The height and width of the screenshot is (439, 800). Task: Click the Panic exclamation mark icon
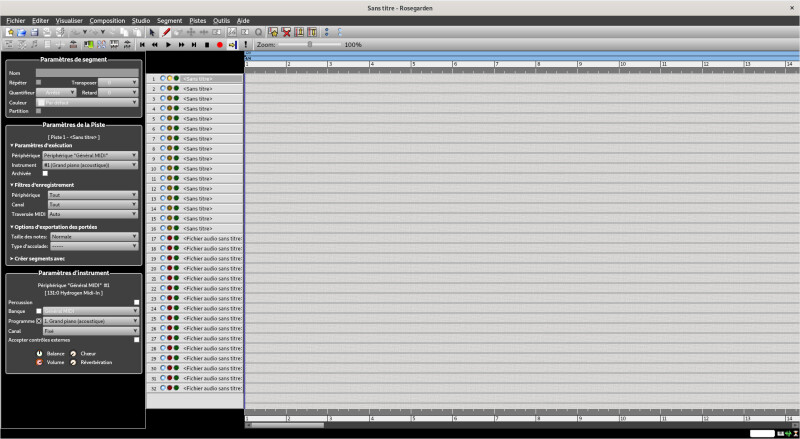click(245, 44)
